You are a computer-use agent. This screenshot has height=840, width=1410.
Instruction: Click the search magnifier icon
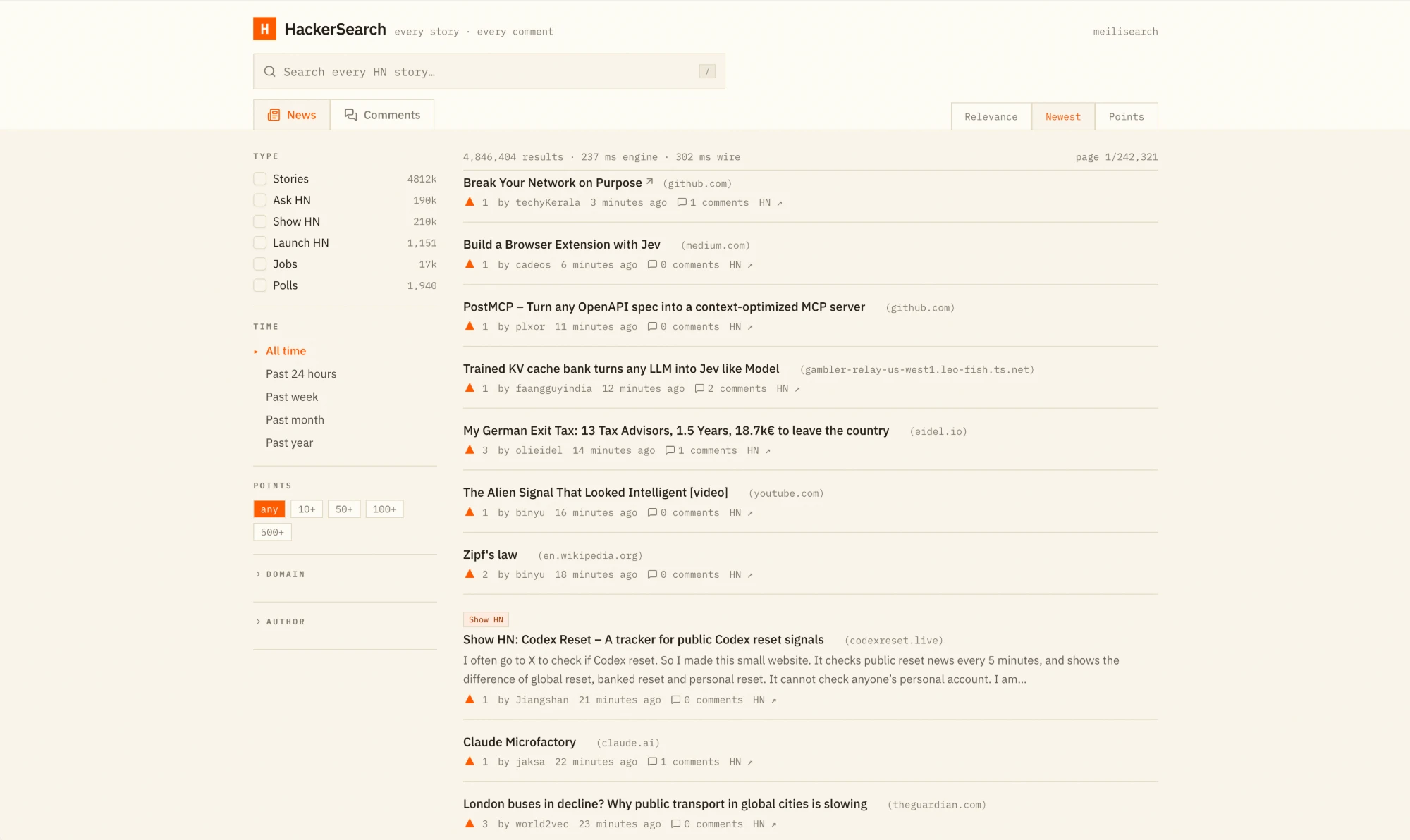(x=269, y=71)
